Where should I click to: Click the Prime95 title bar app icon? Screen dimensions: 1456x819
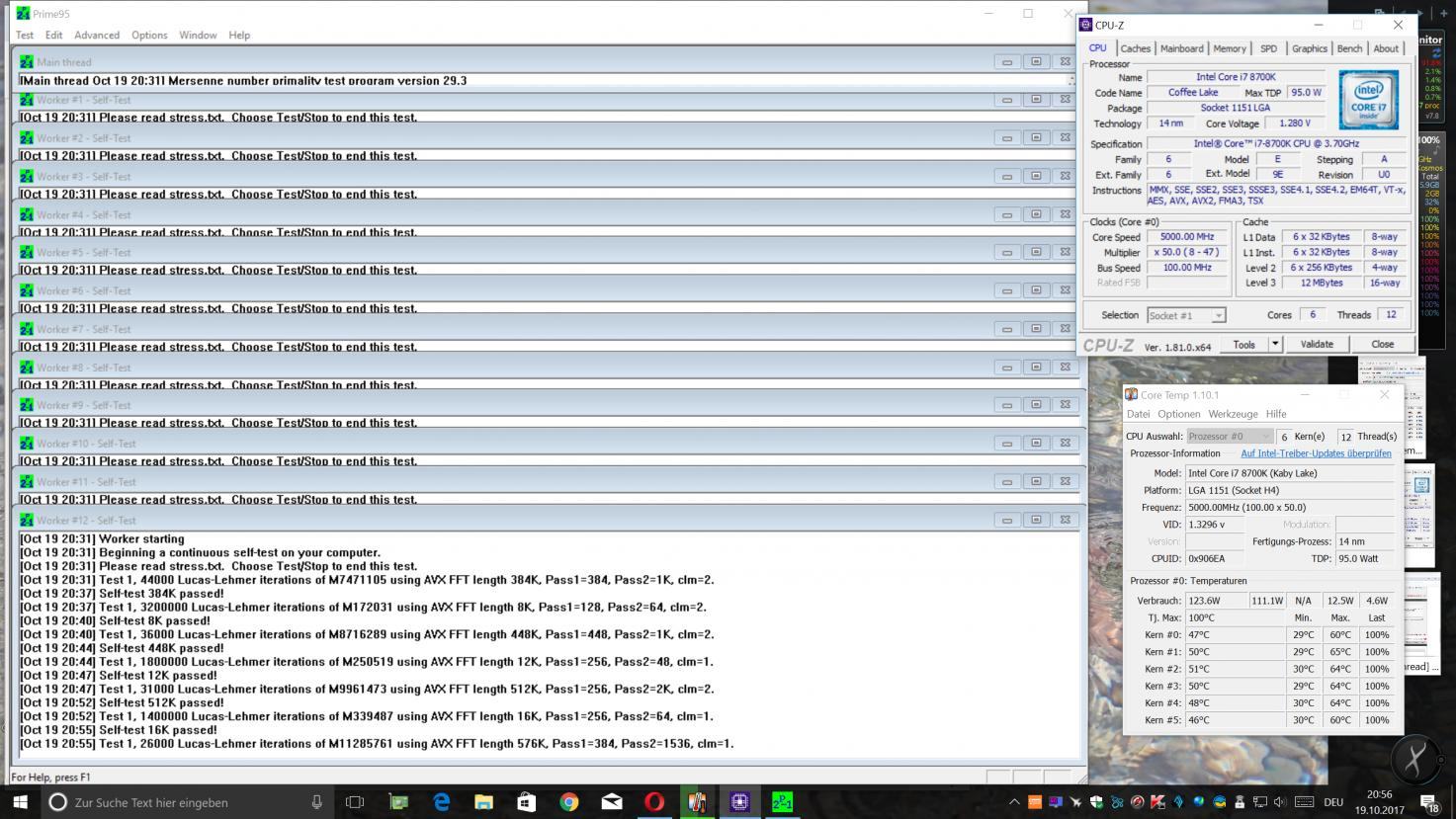[x=22, y=13]
